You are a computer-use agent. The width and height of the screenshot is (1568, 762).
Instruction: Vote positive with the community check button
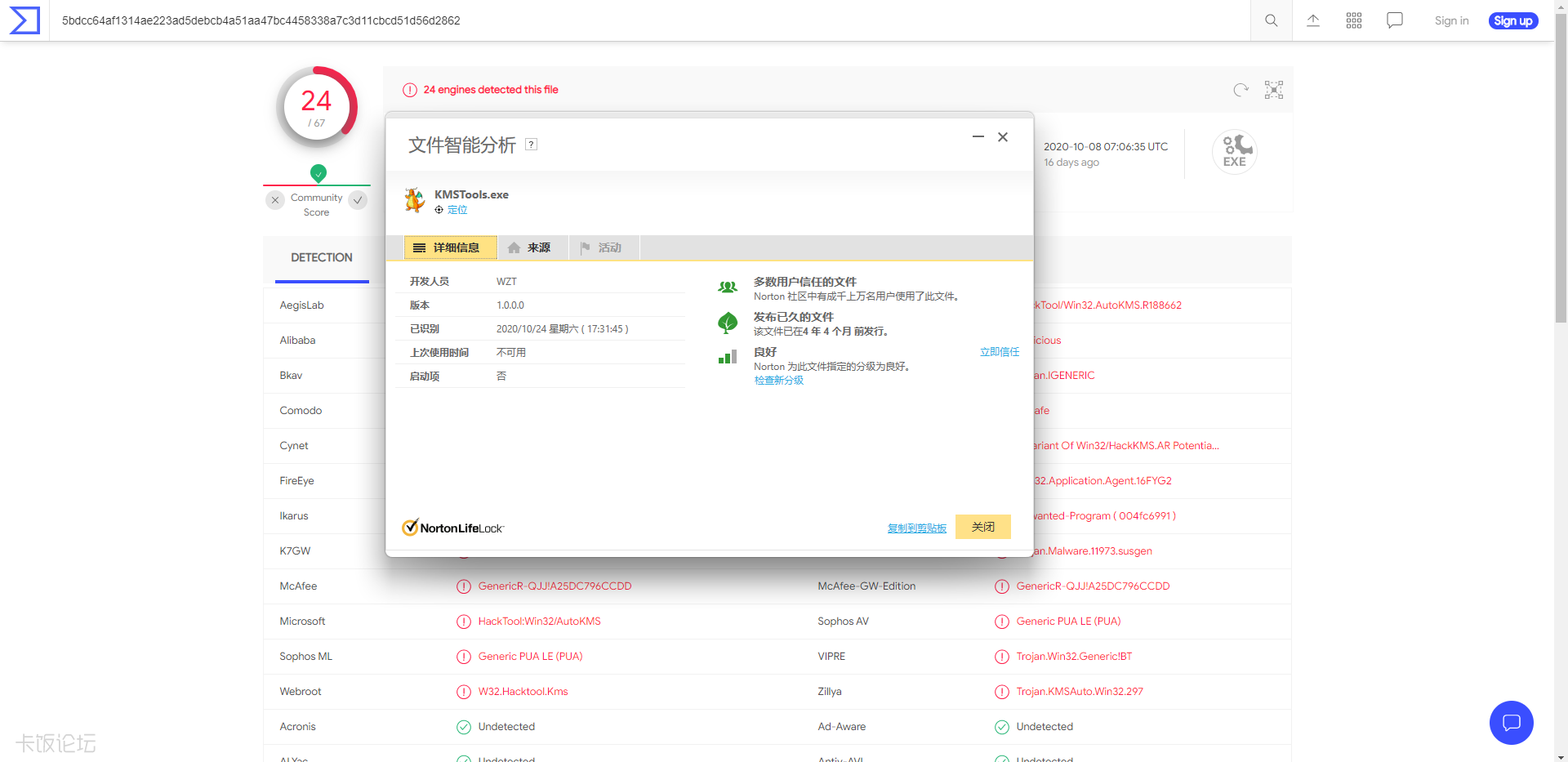(358, 200)
